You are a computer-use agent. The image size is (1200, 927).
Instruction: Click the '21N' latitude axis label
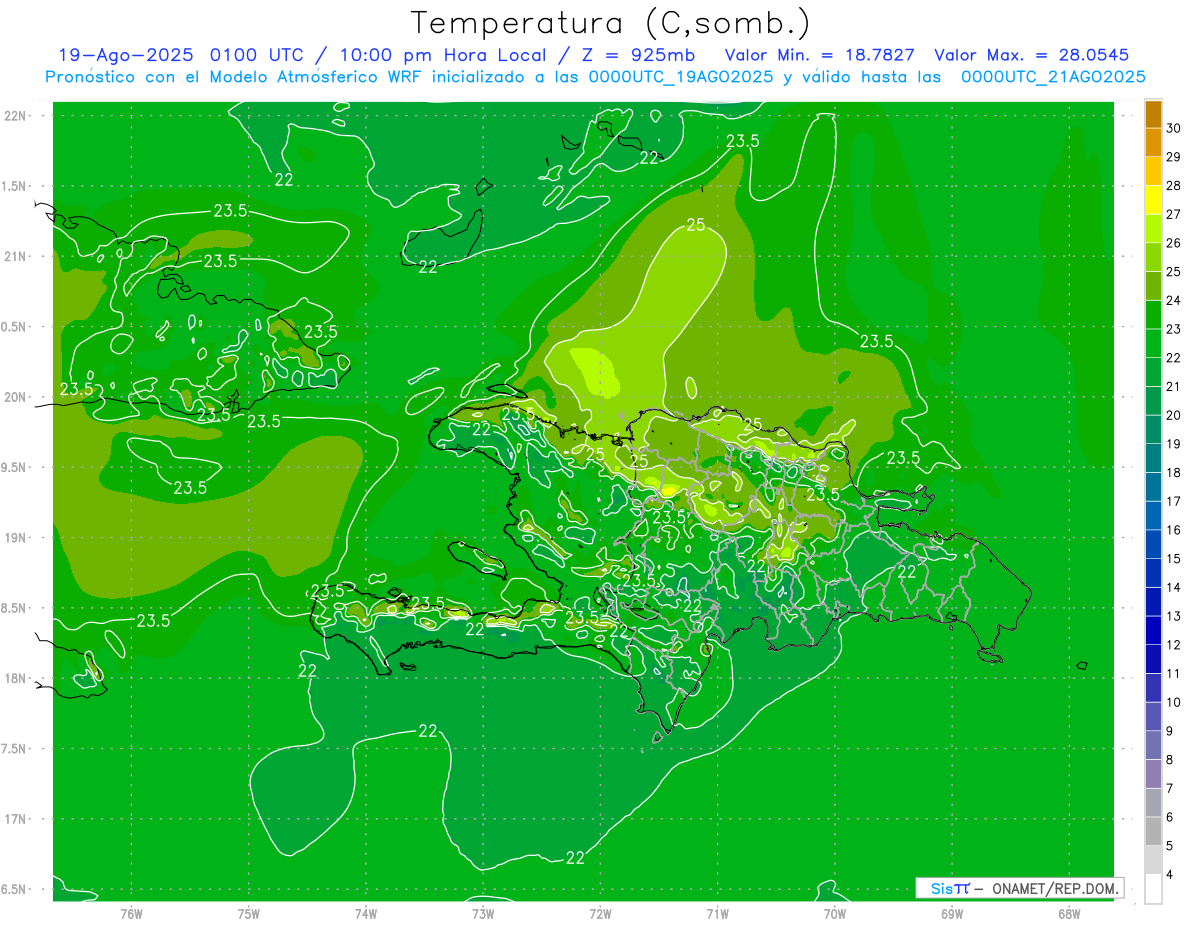click(x=15, y=256)
